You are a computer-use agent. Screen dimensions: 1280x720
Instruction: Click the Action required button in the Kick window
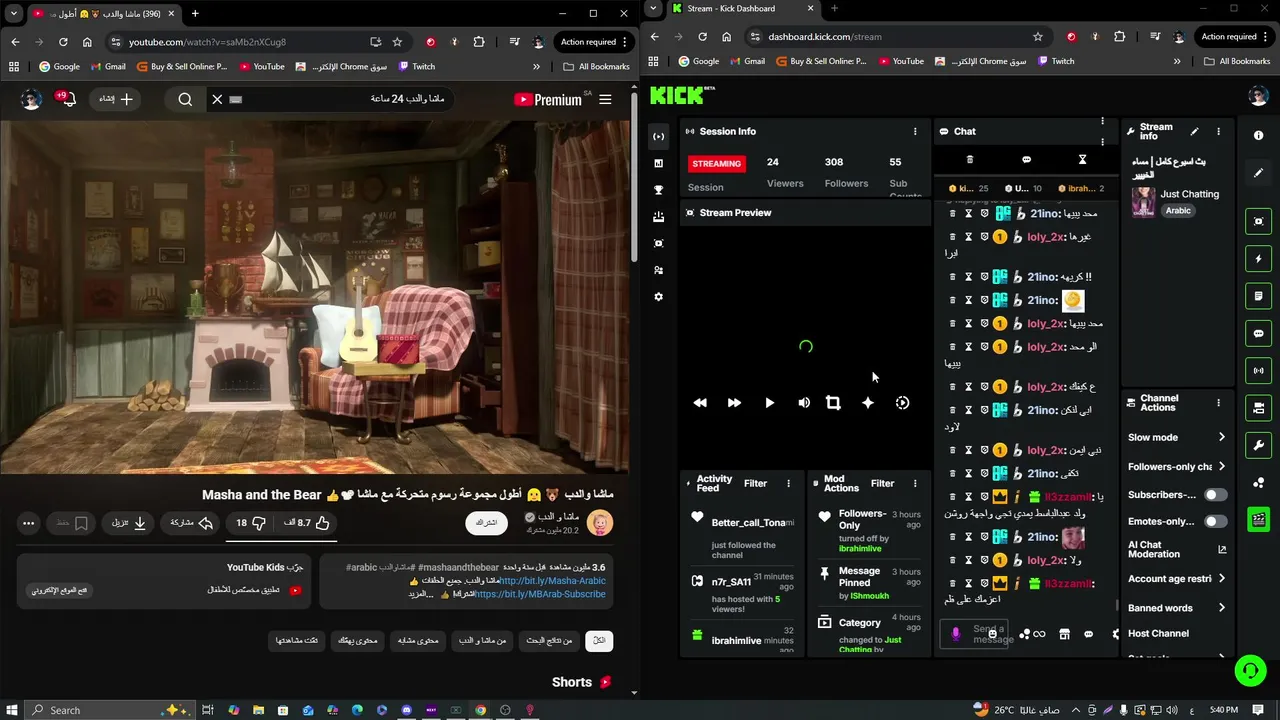1236,36
